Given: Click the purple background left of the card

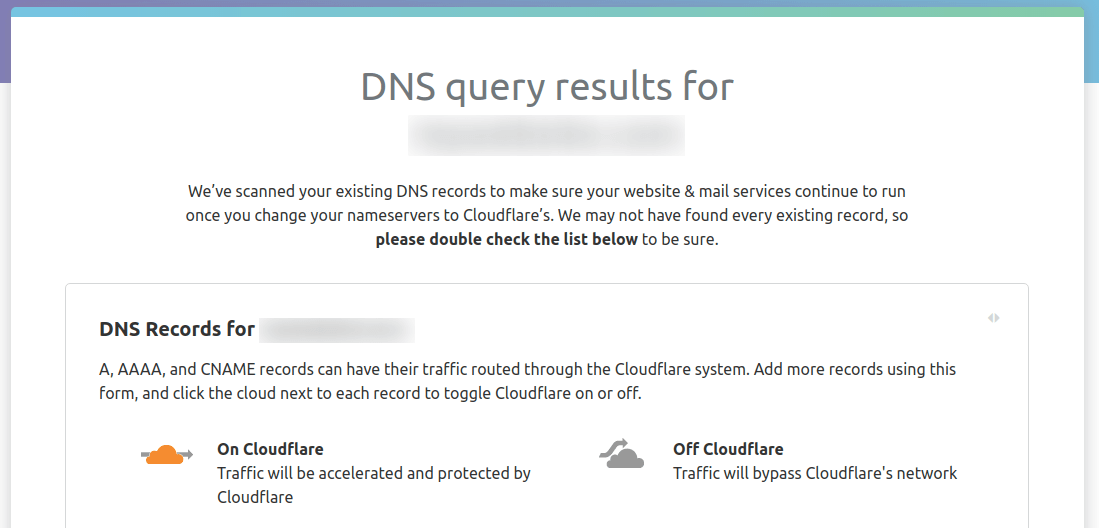Looking at the screenshot, I should point(5,40).
